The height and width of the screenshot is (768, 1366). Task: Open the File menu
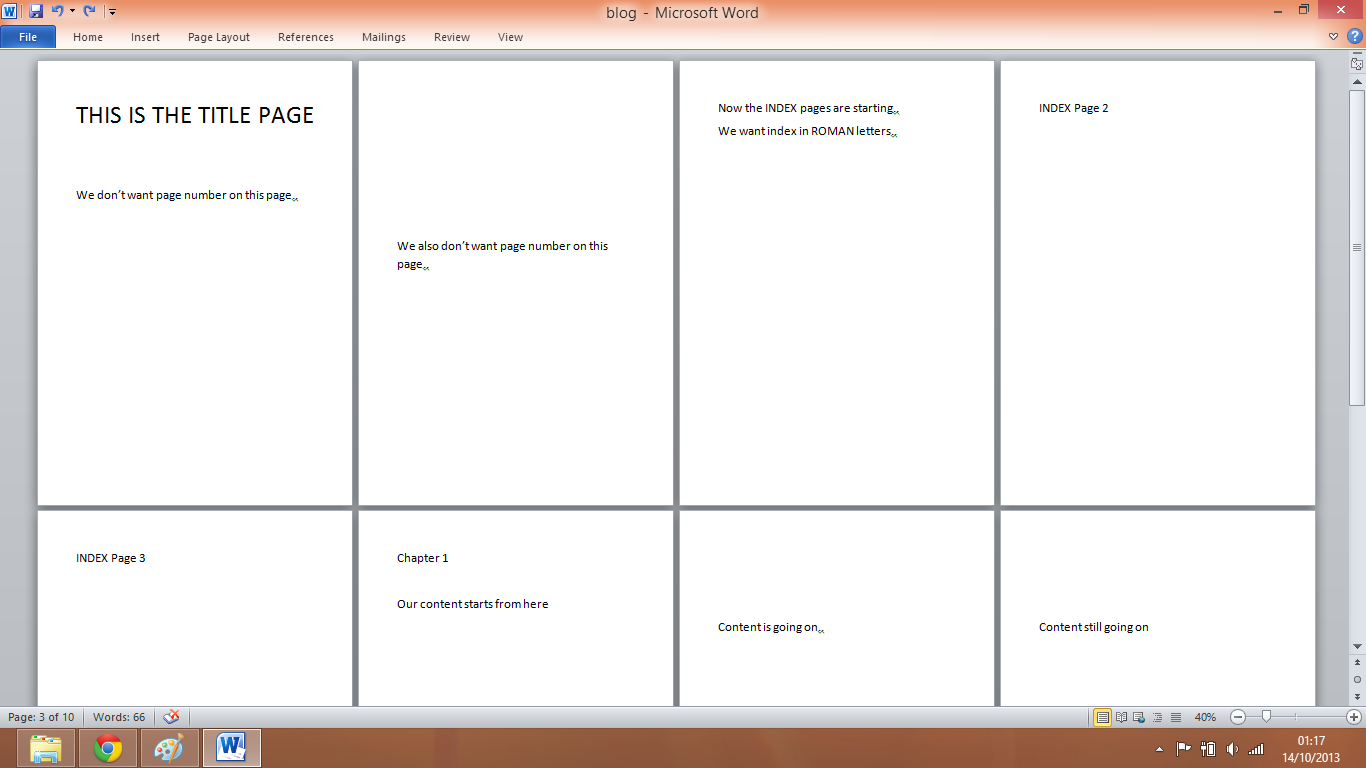pyautogui.click(x=28, y=36)
